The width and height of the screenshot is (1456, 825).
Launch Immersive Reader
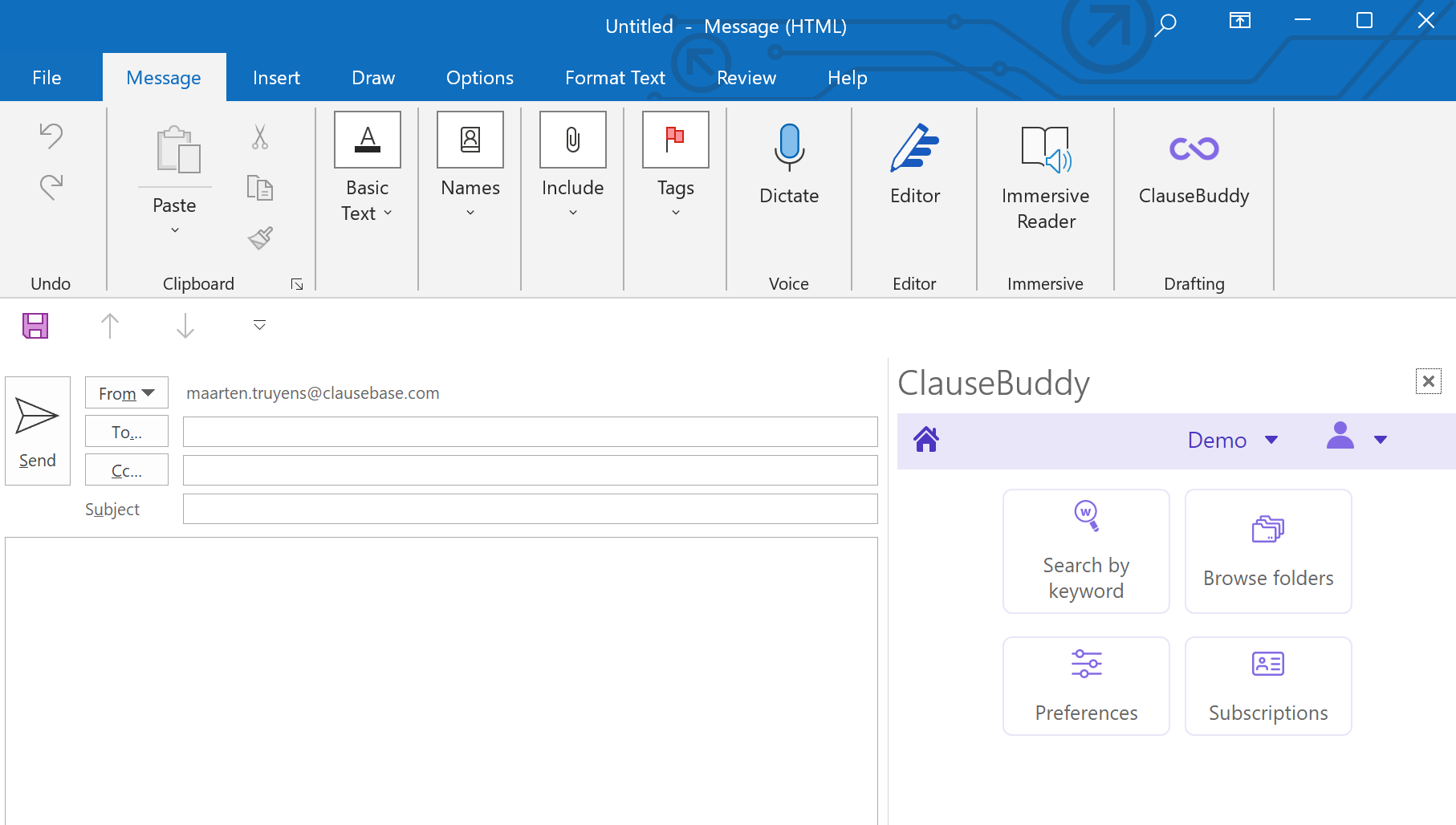1045,149
